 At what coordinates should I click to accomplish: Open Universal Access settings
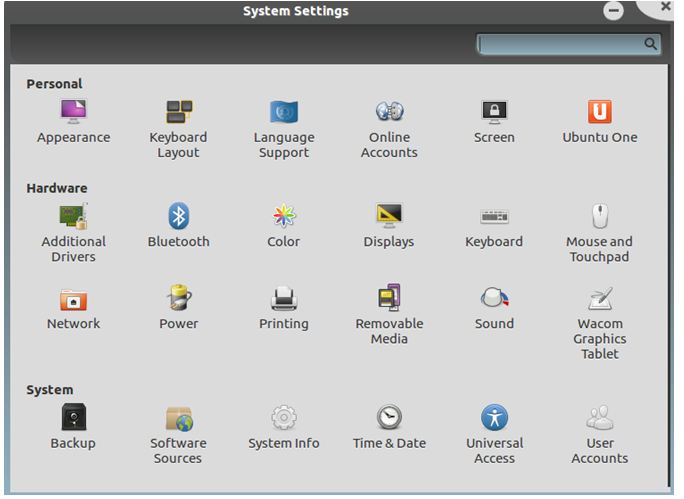coord(494,418)
